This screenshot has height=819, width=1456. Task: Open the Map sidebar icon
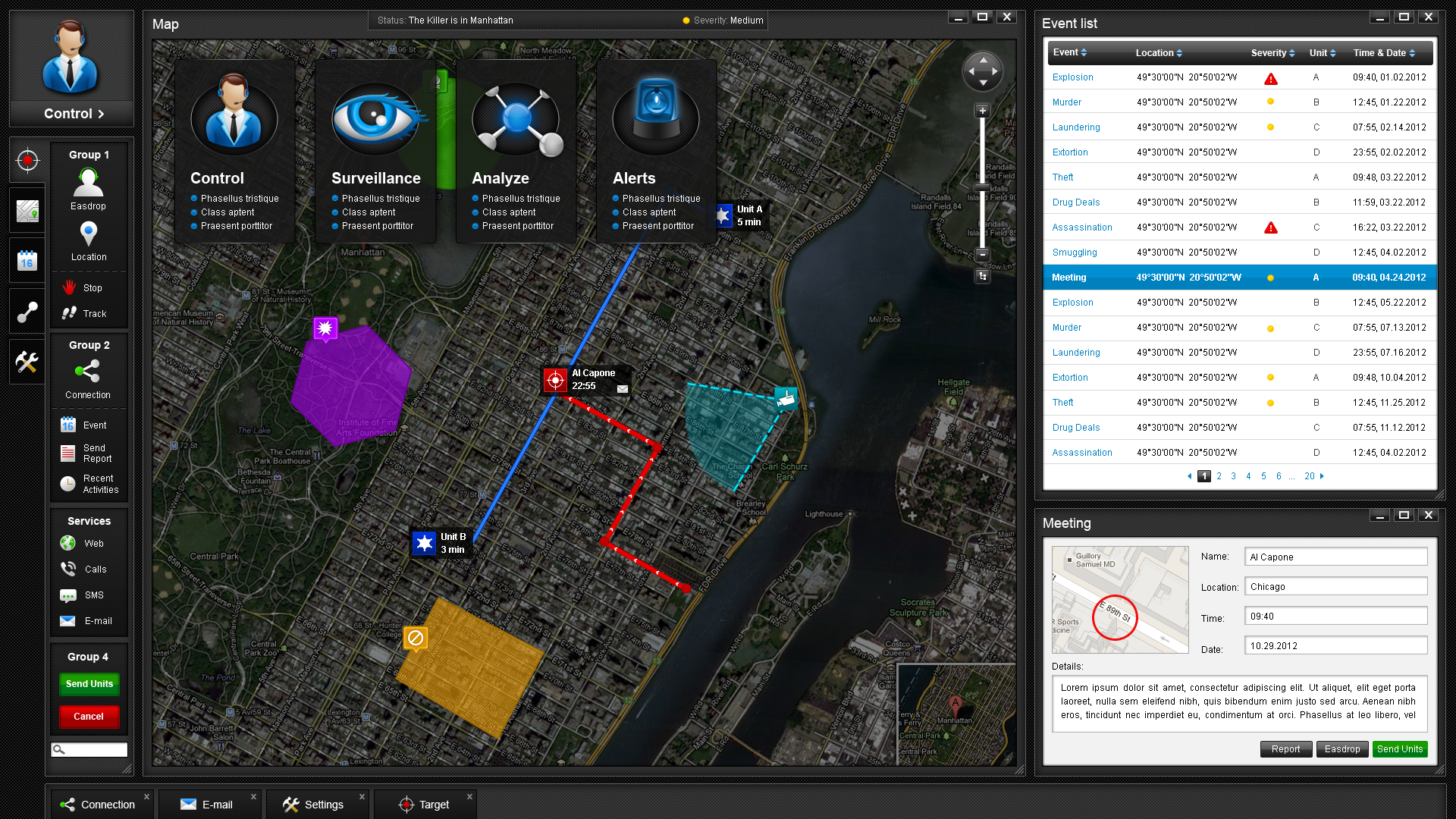point(27,211)
